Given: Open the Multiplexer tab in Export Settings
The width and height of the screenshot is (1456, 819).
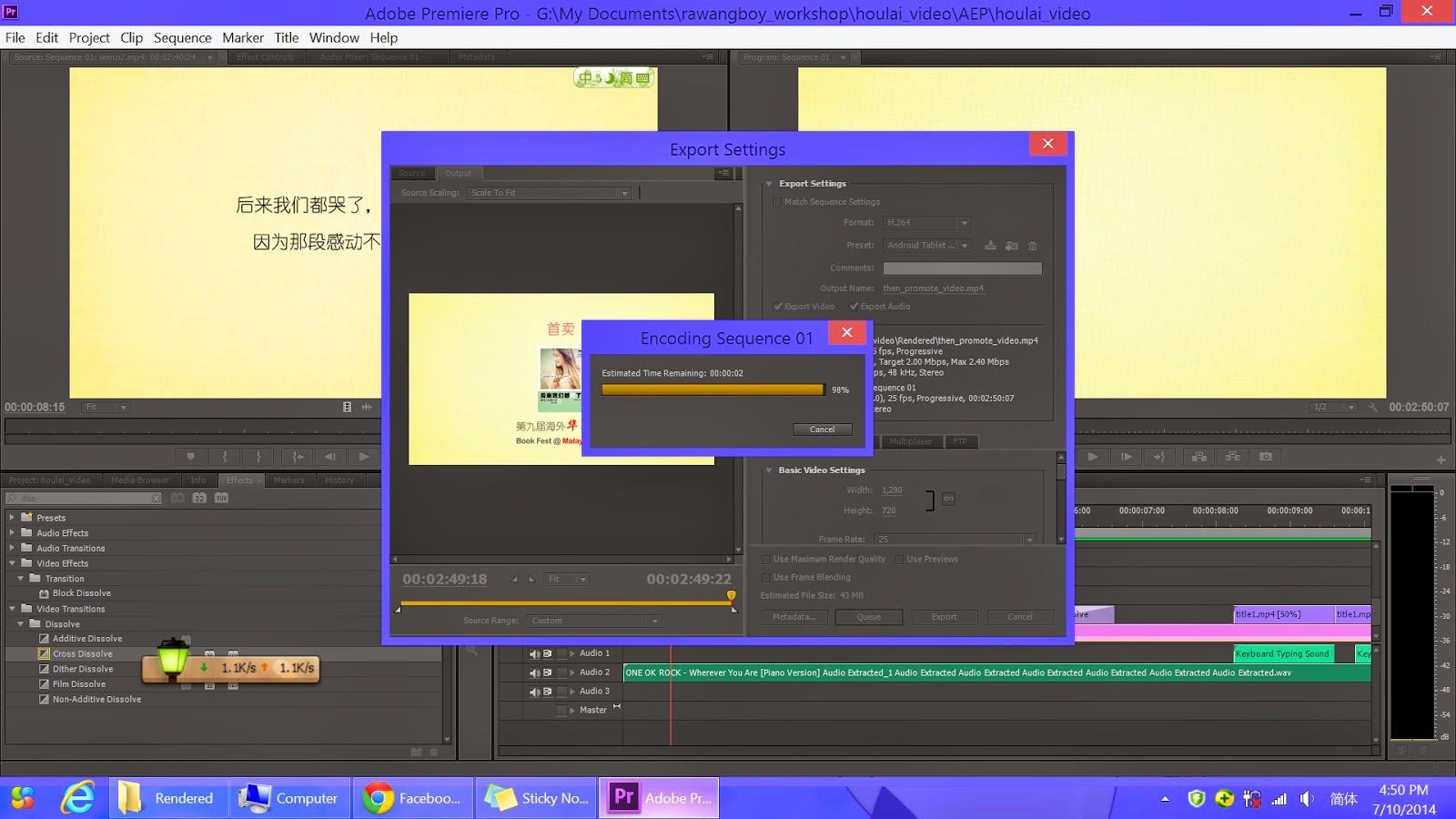Looking at the screenshot, I should [x=911, y=441].
